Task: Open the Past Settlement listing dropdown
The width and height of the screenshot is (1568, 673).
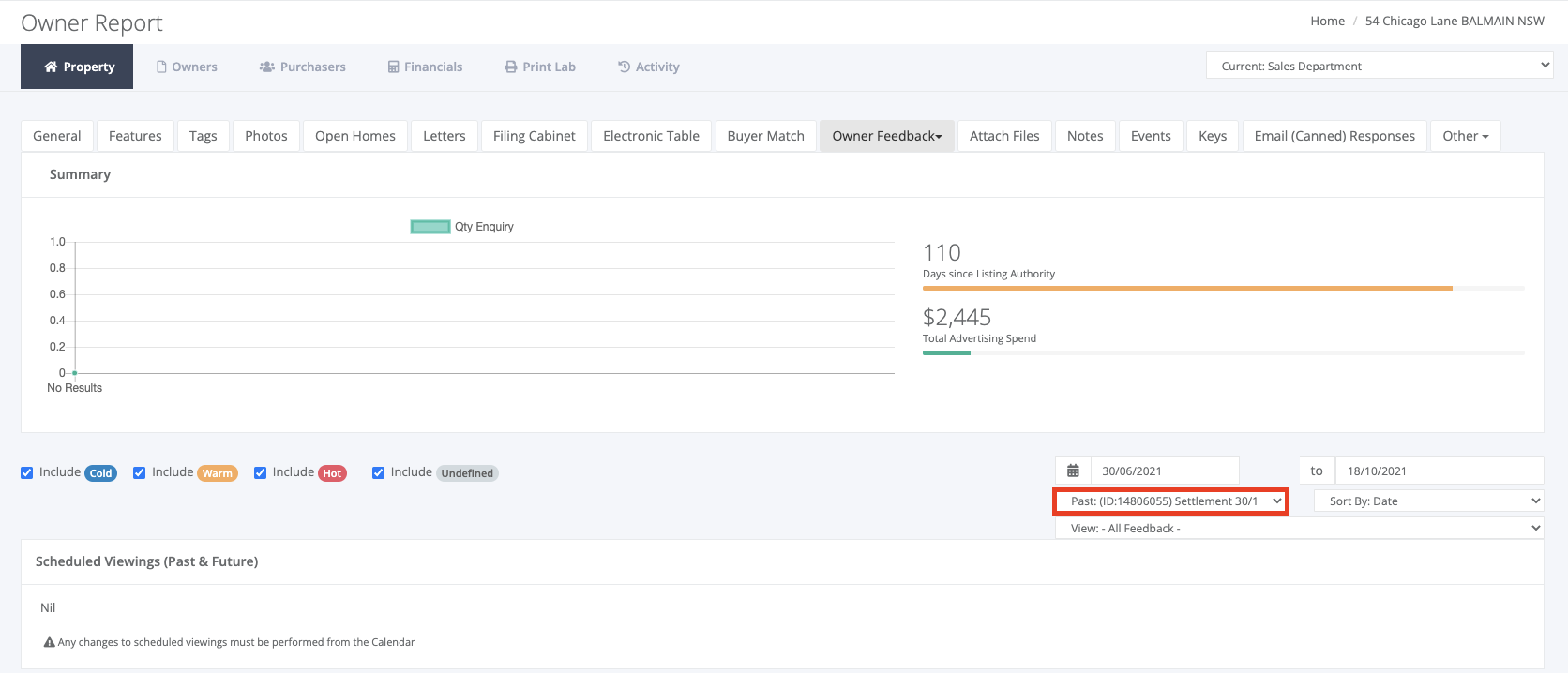Action: click(x=1170, y=501)
